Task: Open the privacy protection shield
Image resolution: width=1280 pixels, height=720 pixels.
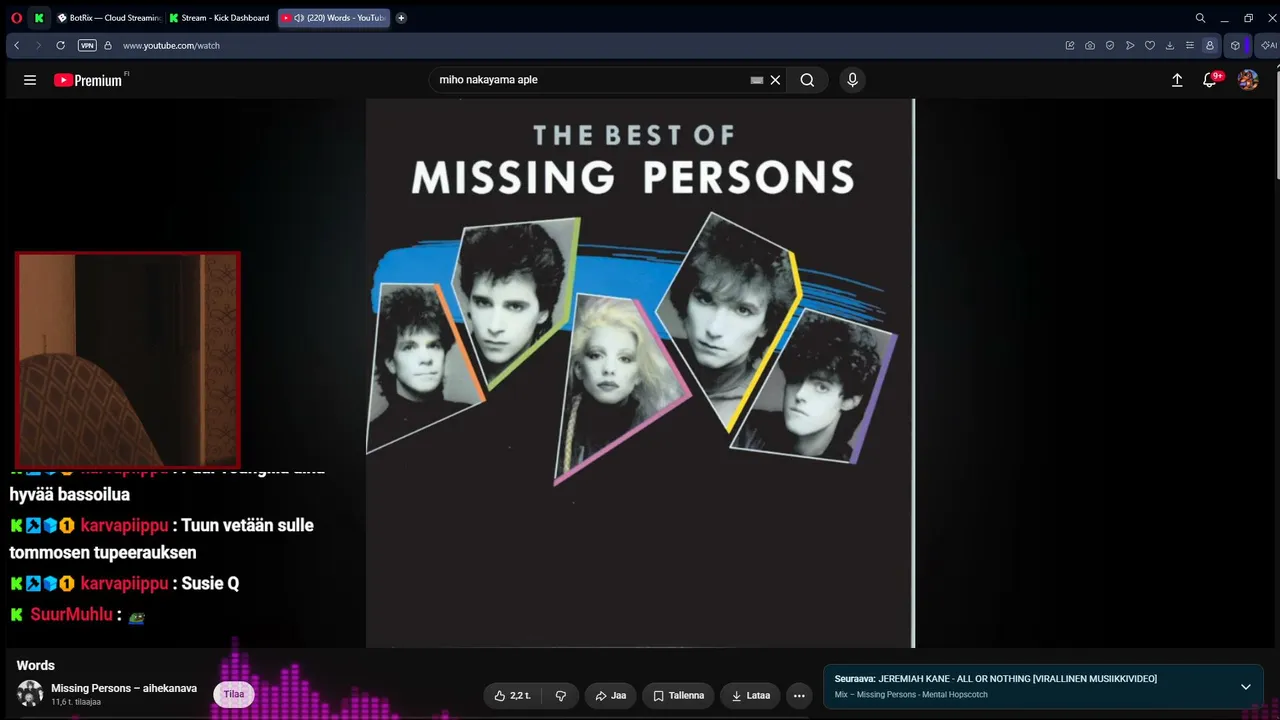Action: (1110, 45)
